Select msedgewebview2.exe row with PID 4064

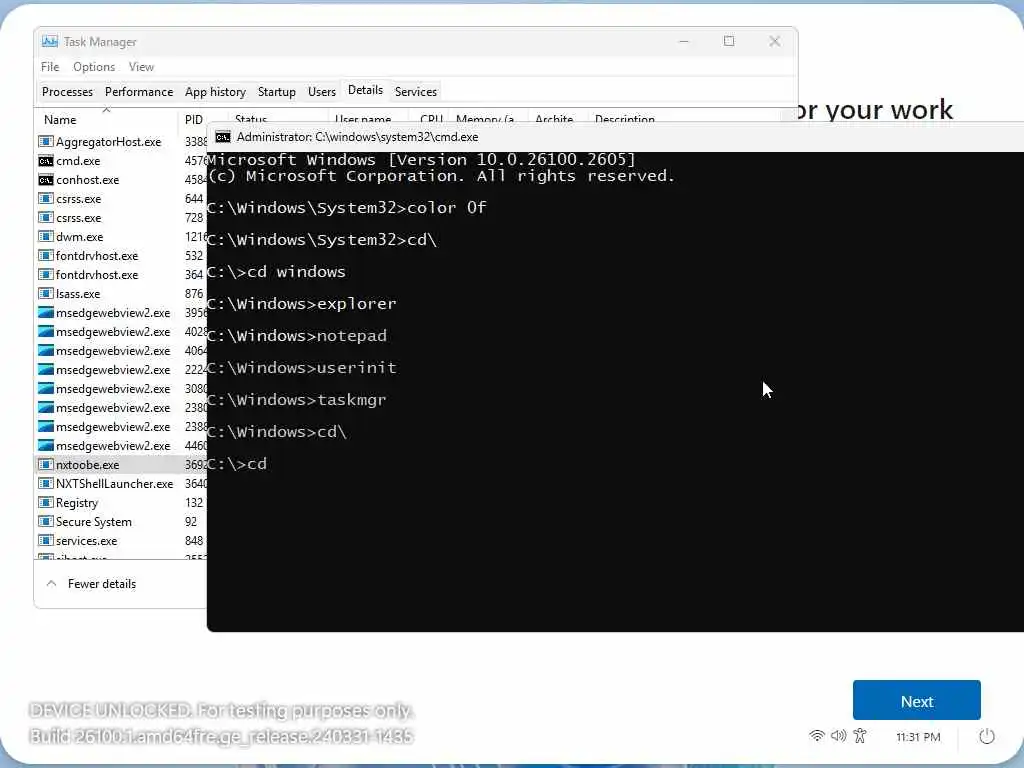point(121,351)
